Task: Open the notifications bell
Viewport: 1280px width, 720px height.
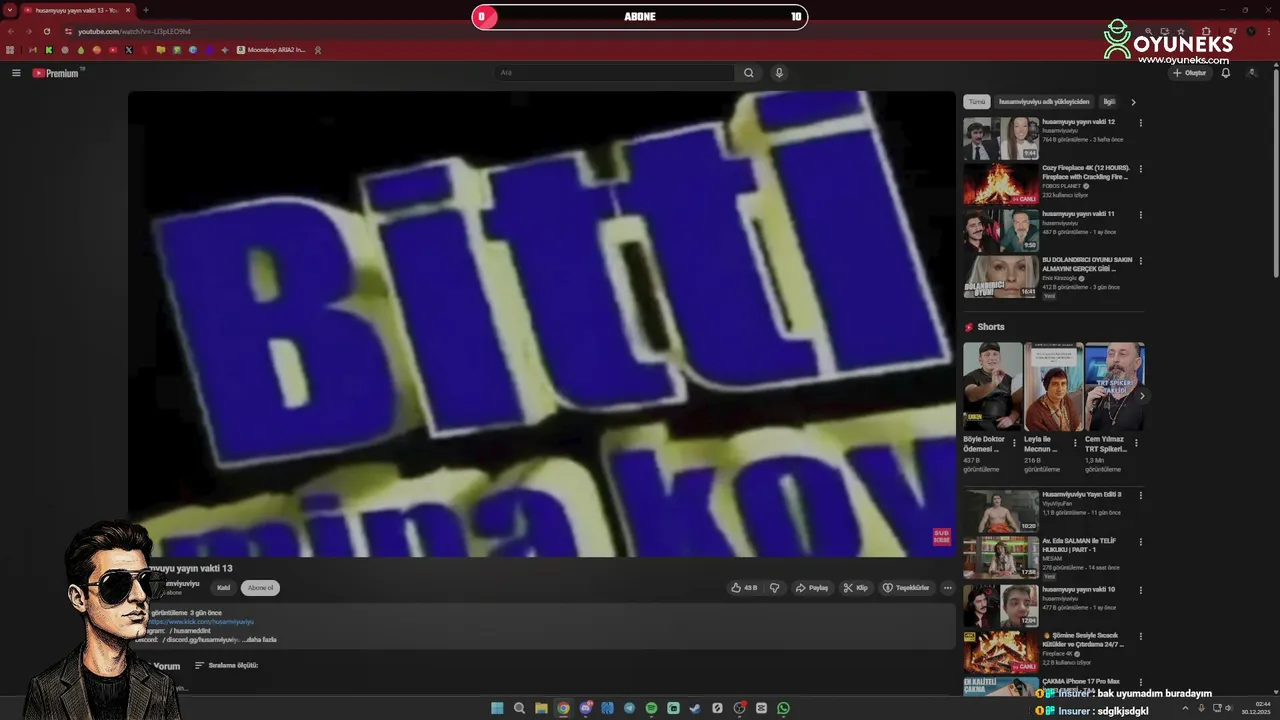Action: 1226,73
